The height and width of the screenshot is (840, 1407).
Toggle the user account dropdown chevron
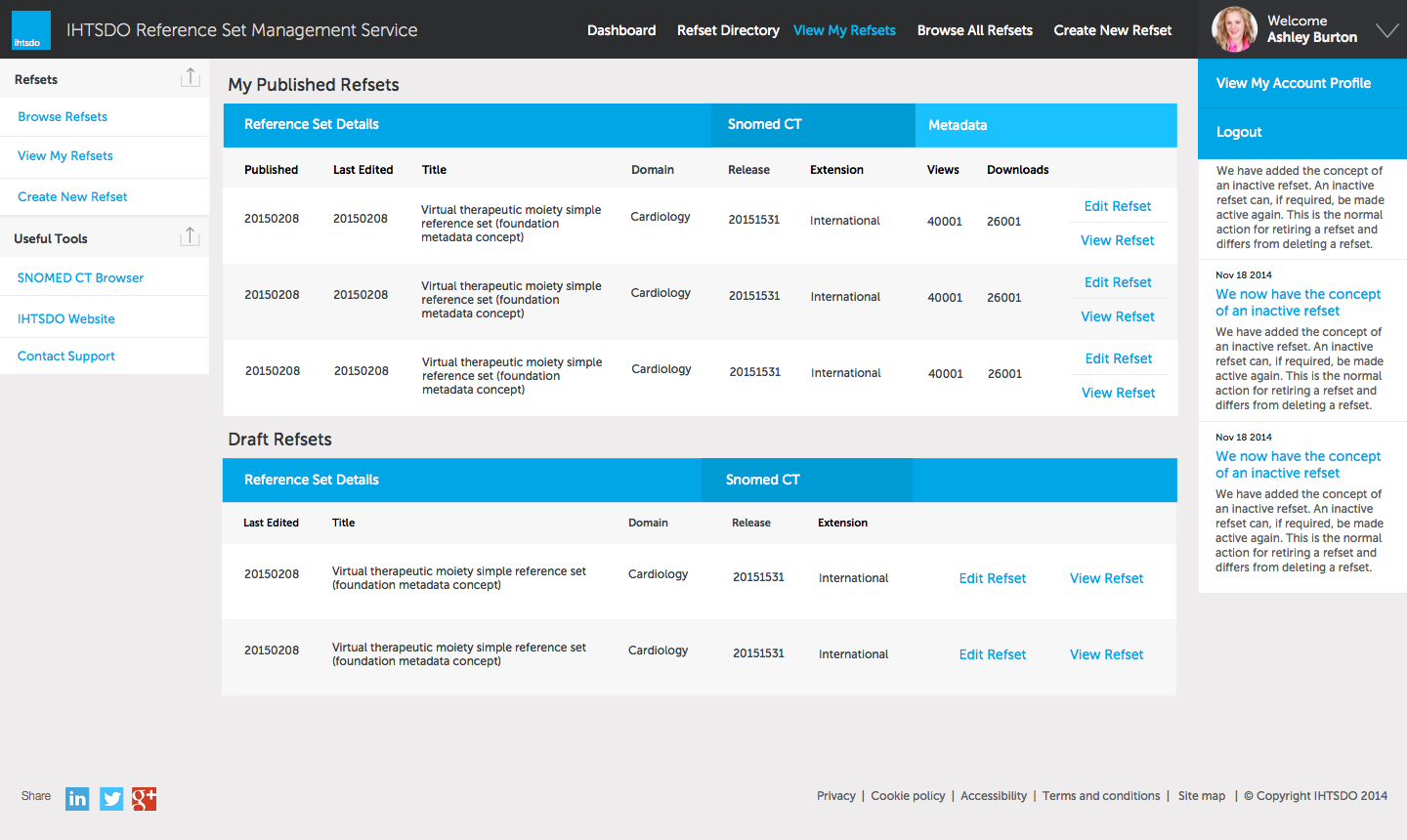(1386, 30)
